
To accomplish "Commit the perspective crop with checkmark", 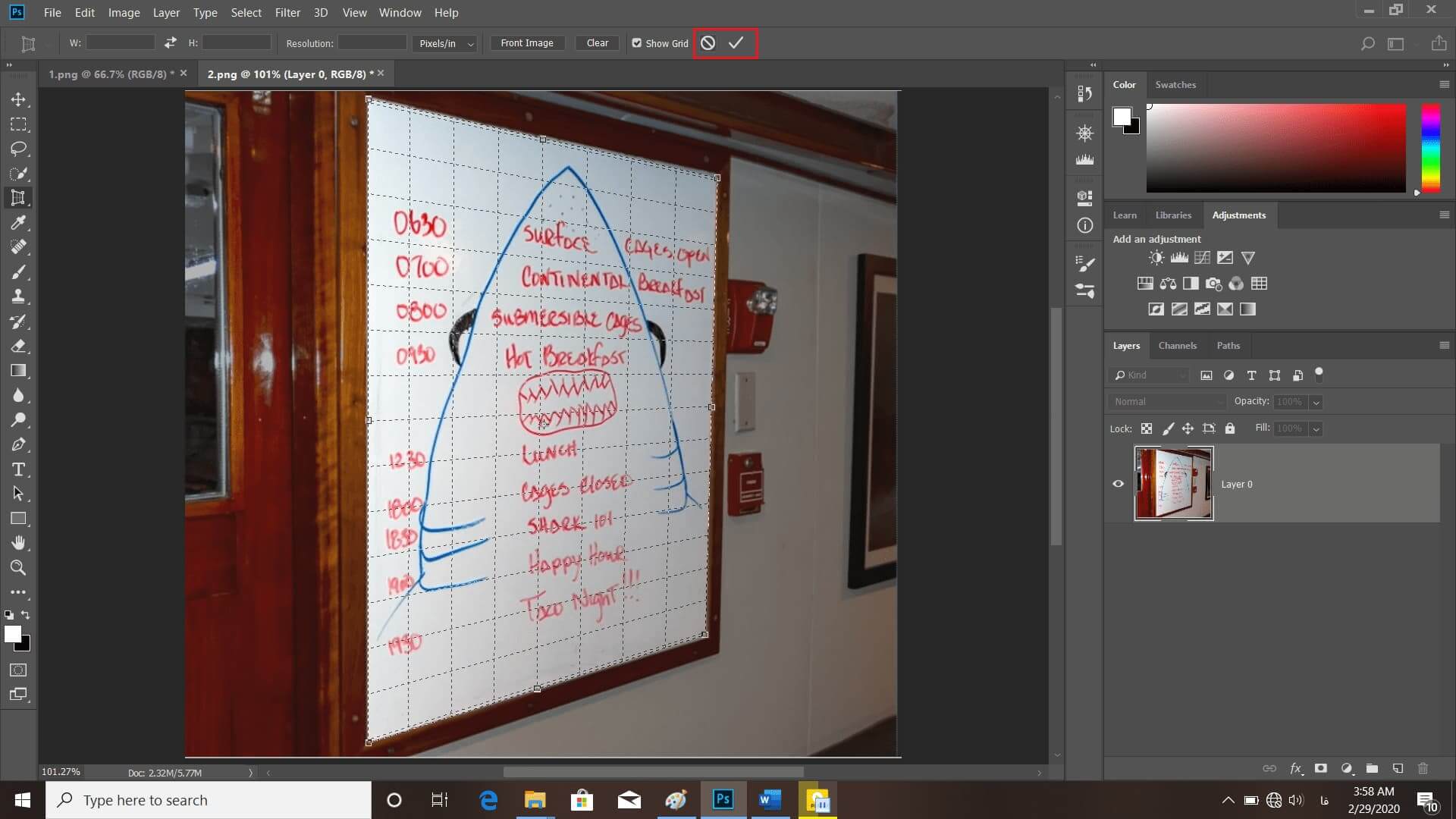I will coord(736,43).
